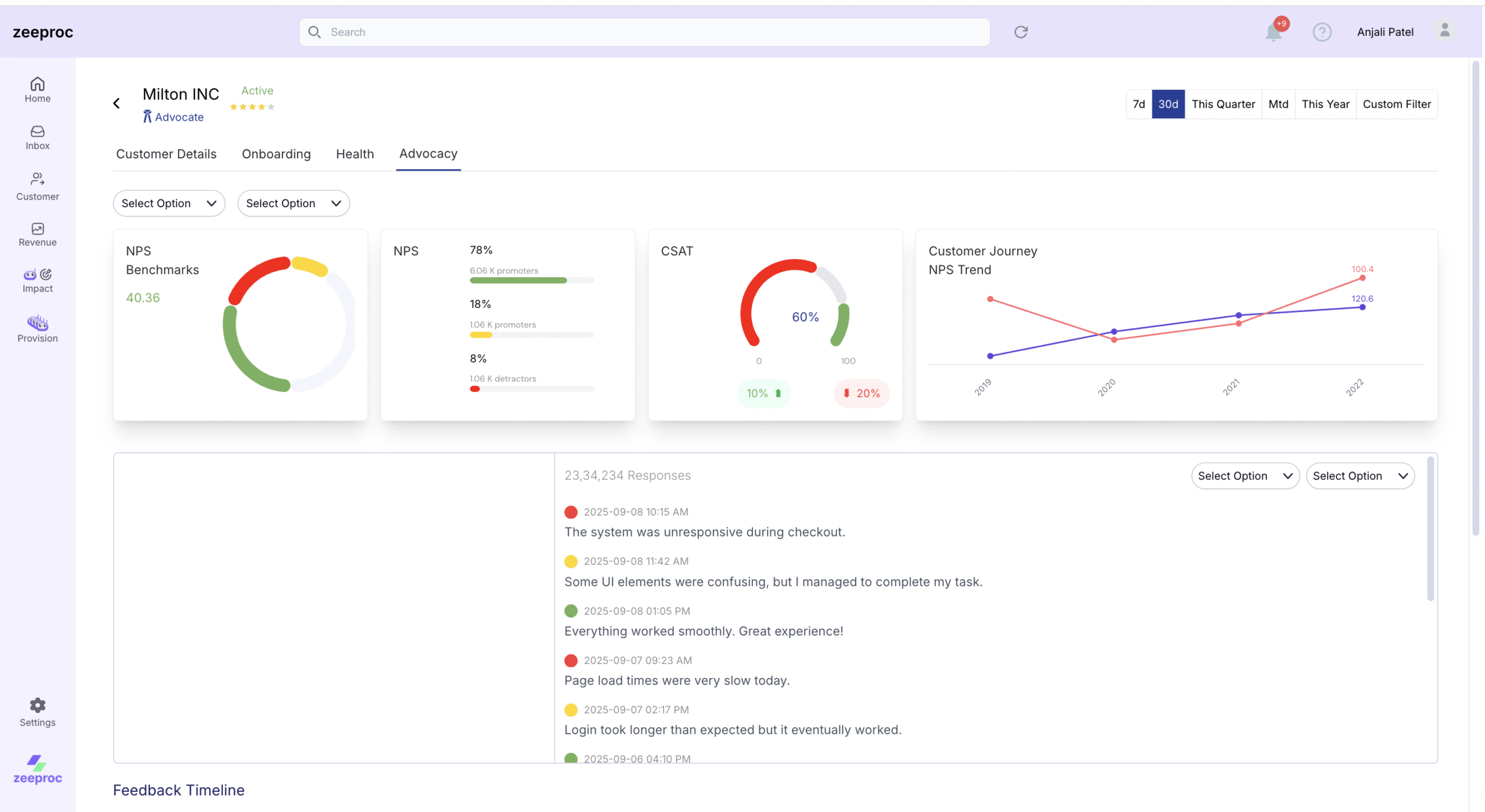The image size is (1485, 812).
Task: Go to Customer section in sidebar
Action: point(37,186)
